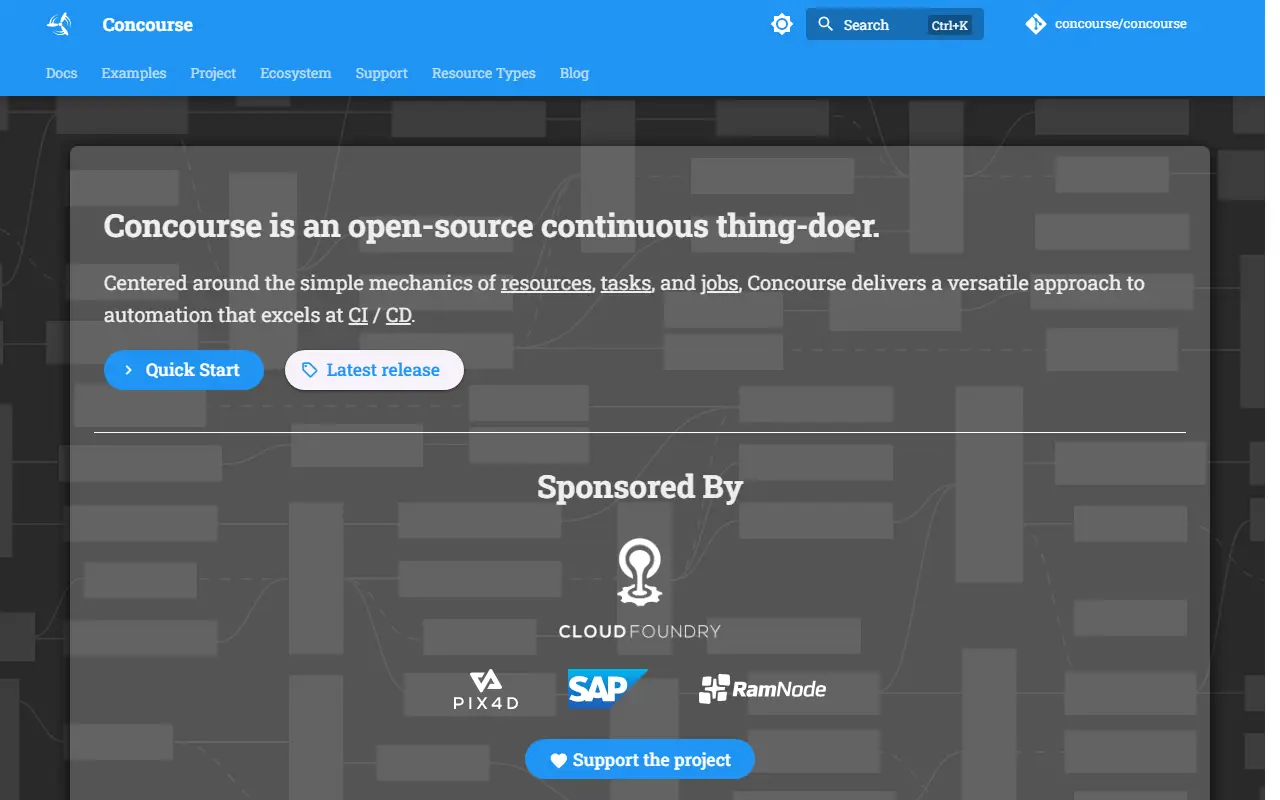Click the Sponsored By heading
The width and height of the screenshot is (1280, 800).
(x=640, y=487)
